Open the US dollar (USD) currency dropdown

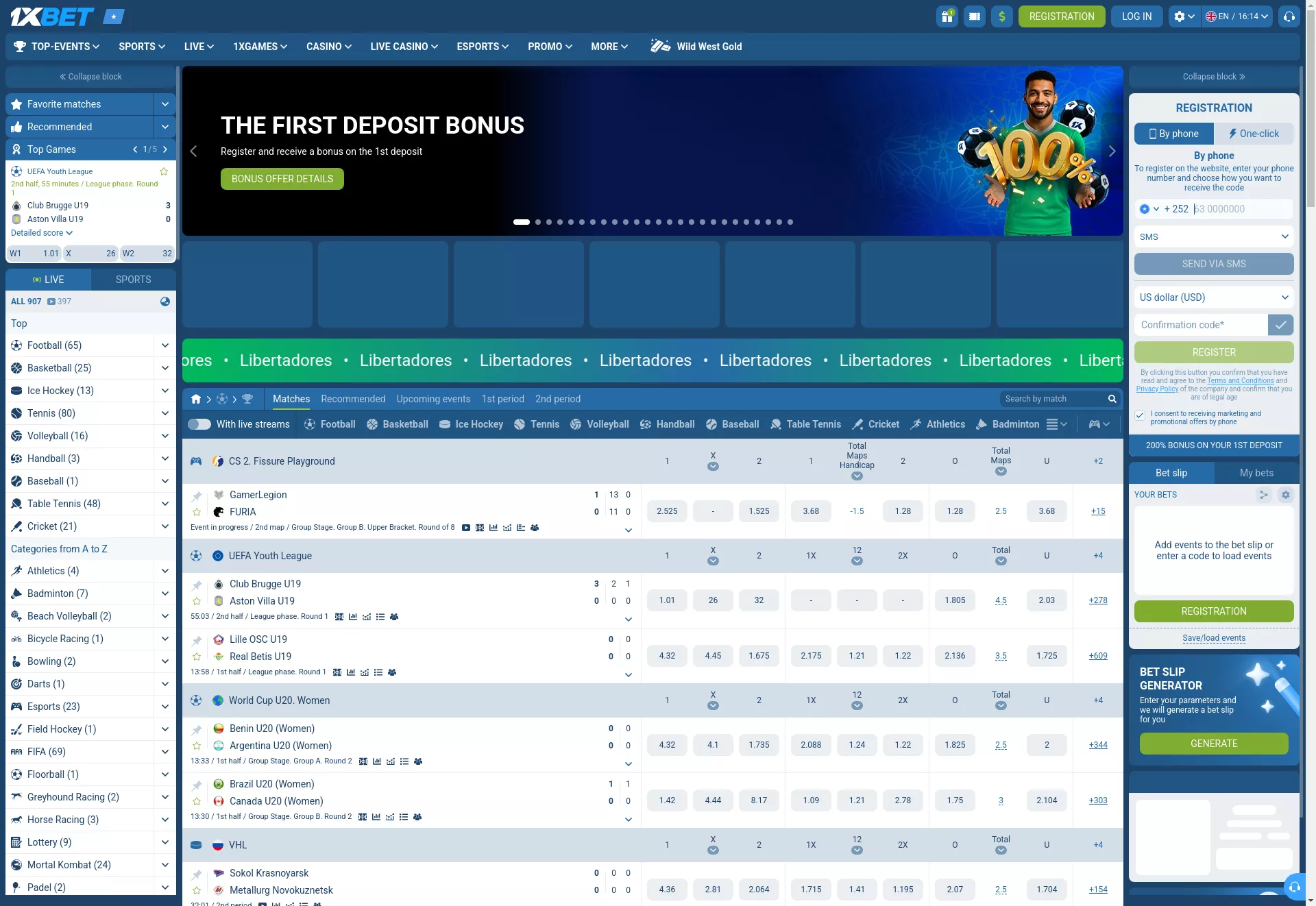click(x=1213, y=297)
